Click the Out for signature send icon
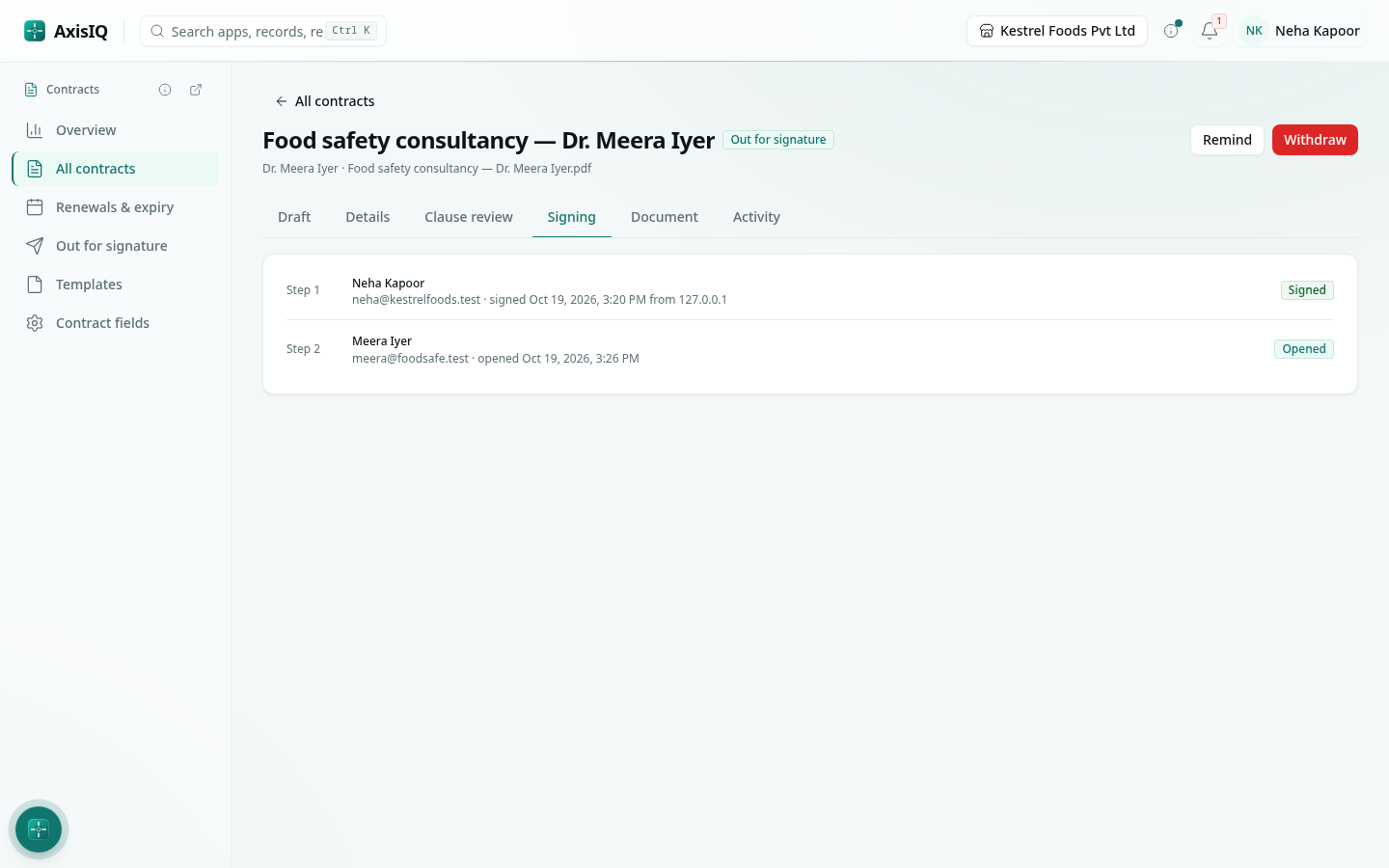 tap(35, 246)
